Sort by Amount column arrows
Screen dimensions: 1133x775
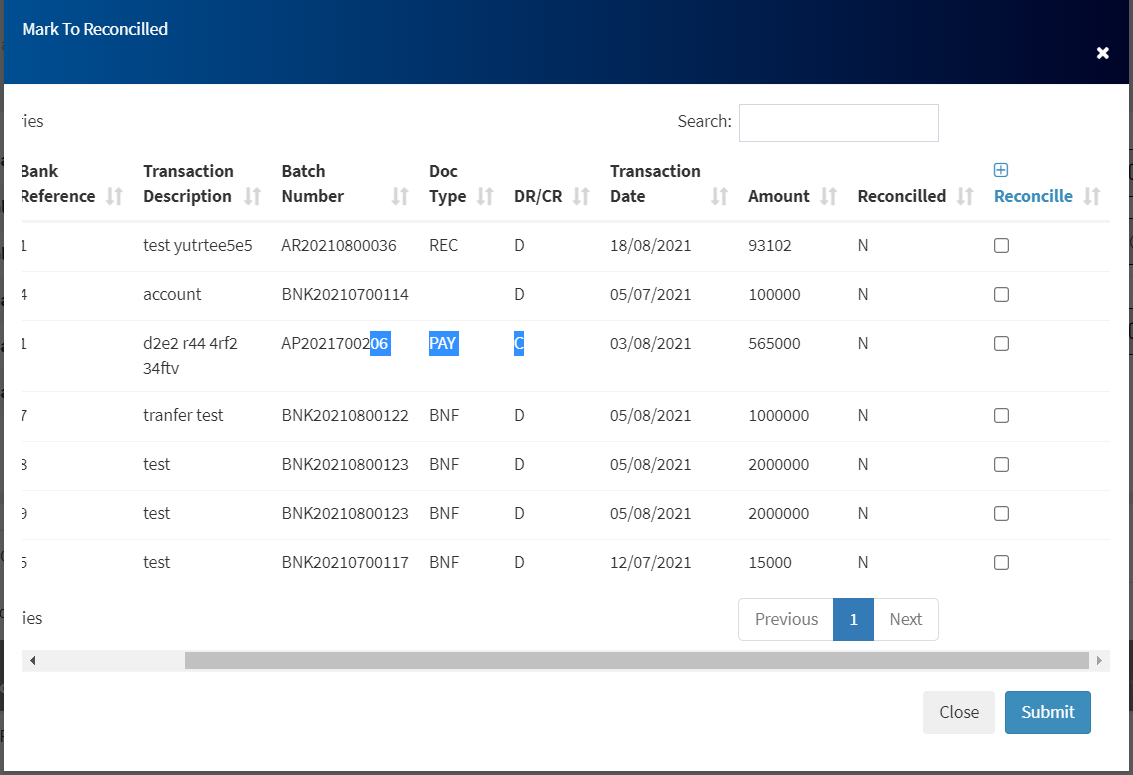click(x=829, y=196)
